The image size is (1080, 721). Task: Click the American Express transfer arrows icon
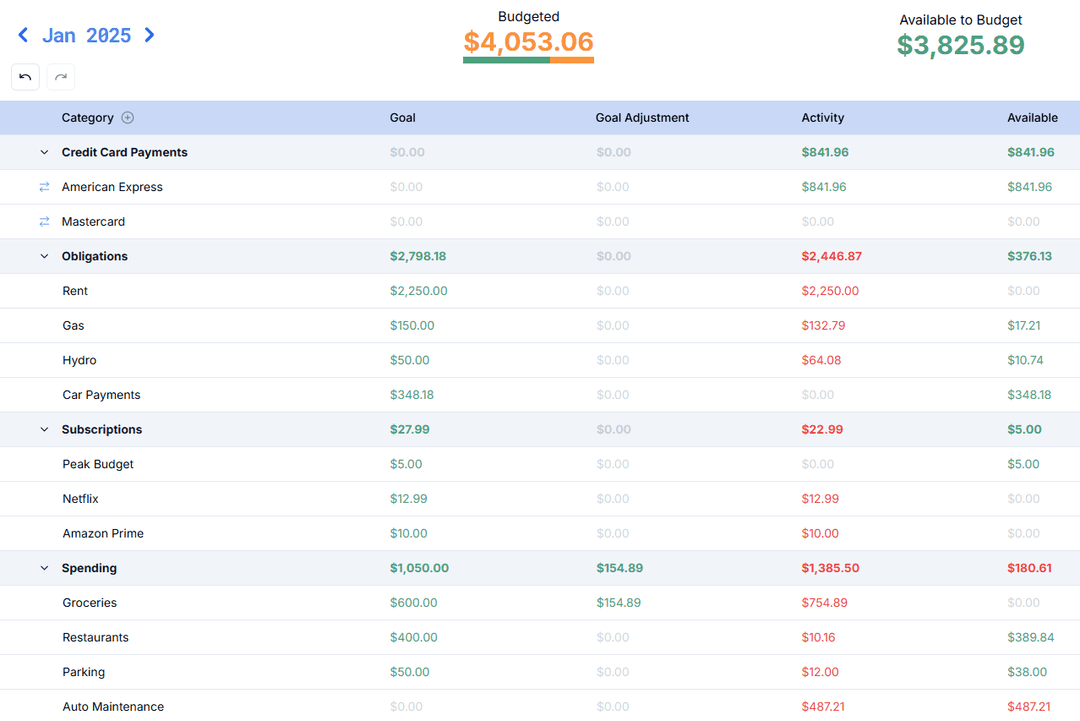coord(44,187)
